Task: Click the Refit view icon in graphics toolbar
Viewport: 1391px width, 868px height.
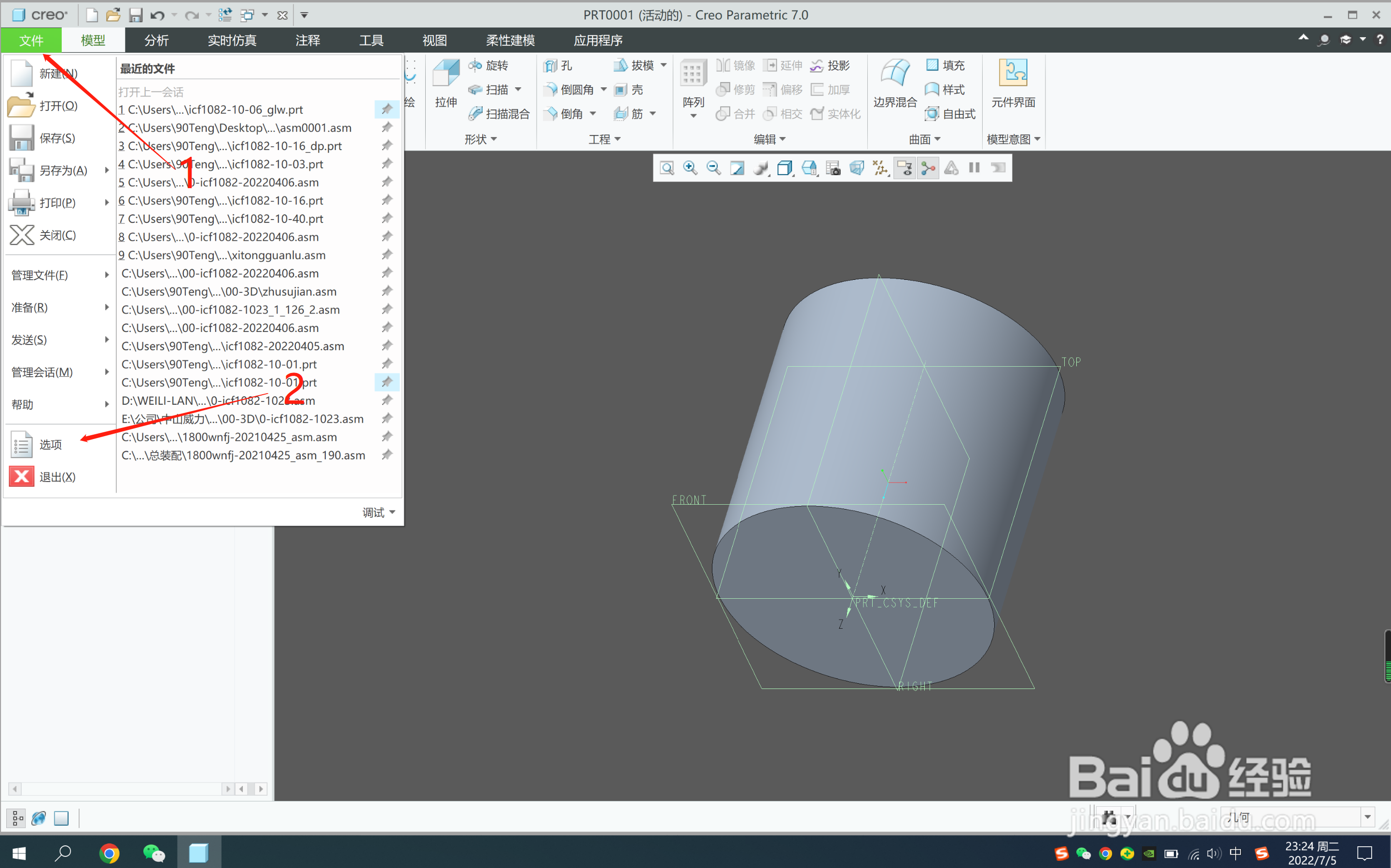Action: (667, 167)
